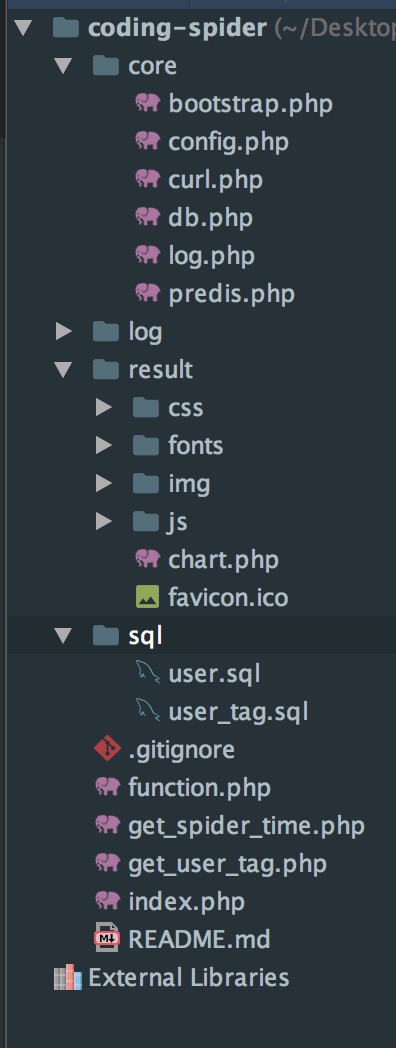The image size is (396, 1048).
Task: Open the index.php file
Action: [x=187, y=902]
